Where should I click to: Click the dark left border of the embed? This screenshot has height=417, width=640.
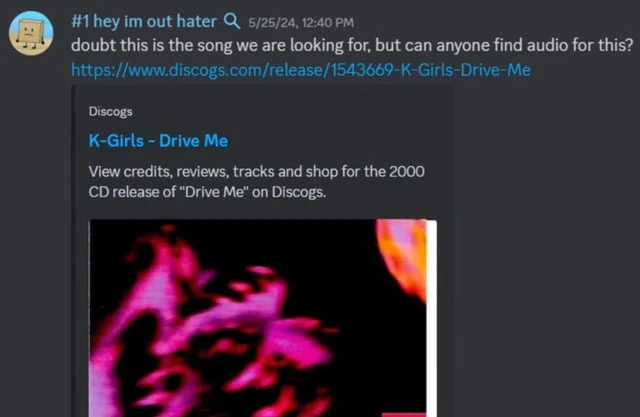pos(73,251)
